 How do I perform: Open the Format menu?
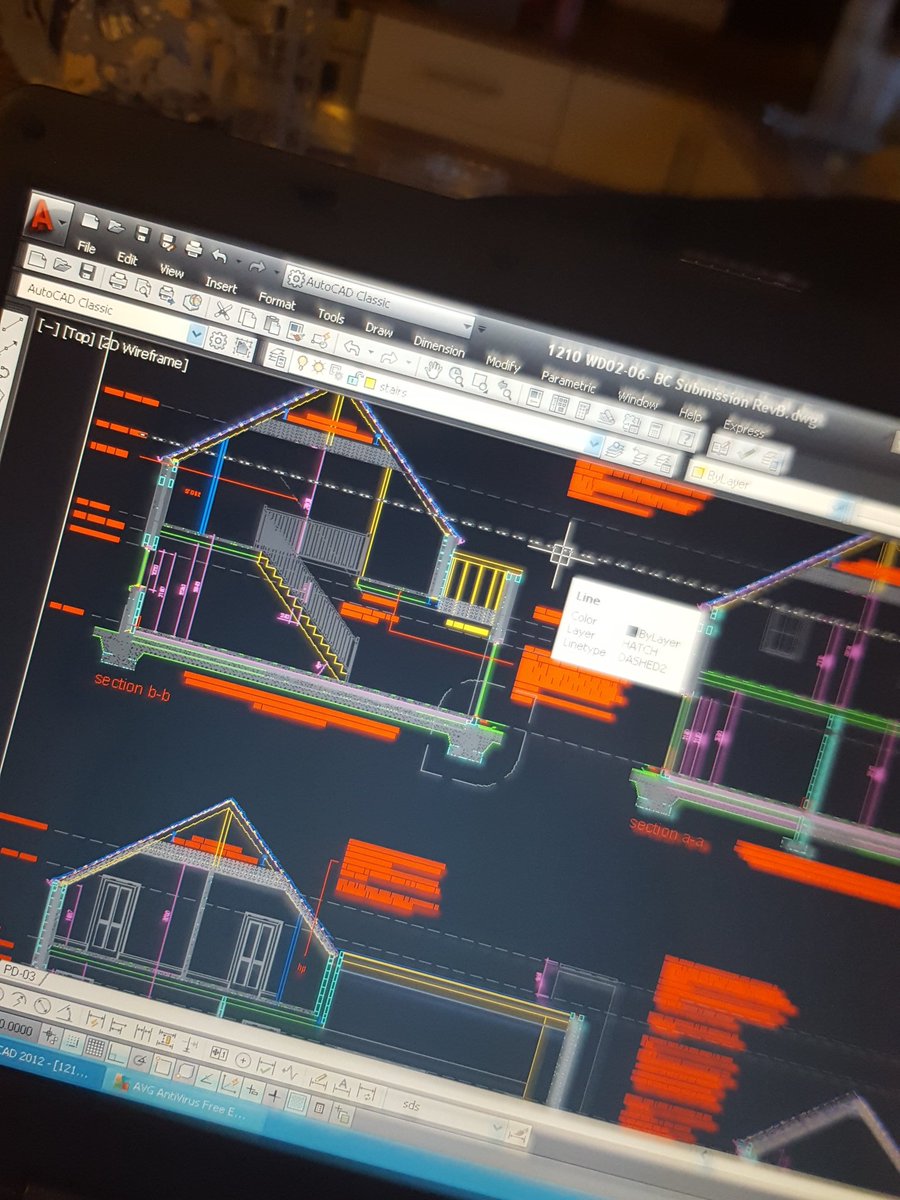[x=276, y=301]
